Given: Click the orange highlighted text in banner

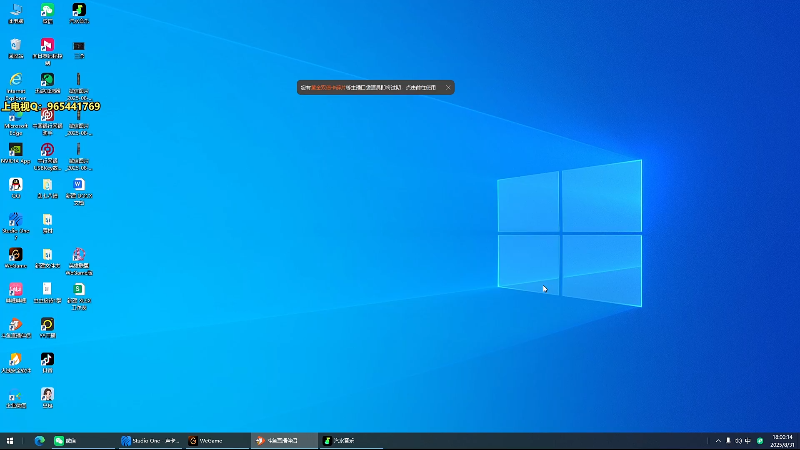Looking at the screenshot, I should coord(328,87).
